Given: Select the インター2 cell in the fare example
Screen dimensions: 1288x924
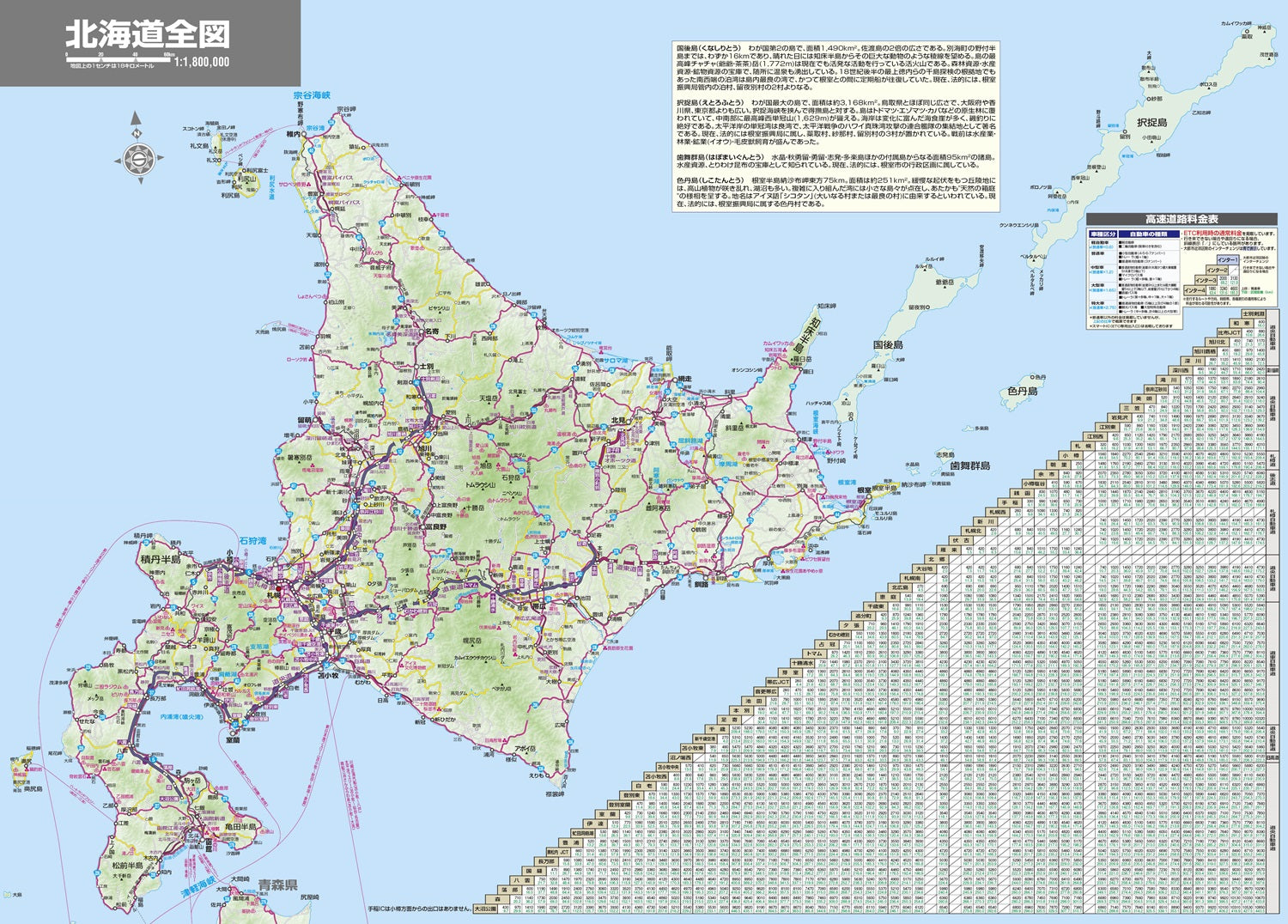Looking at the screenshot, I should tap(1215, 269).
